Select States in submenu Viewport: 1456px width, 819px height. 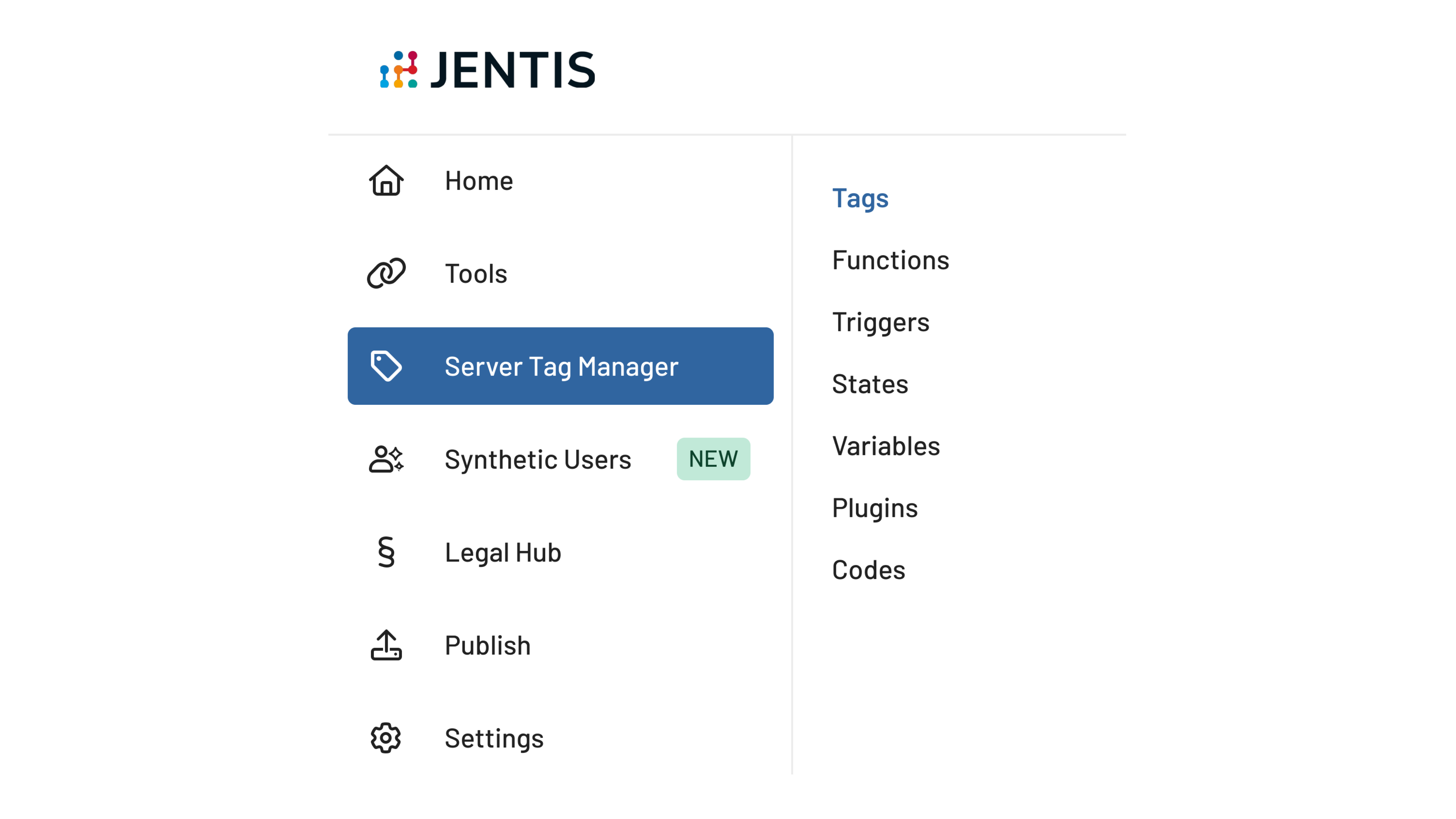point(870,384)
